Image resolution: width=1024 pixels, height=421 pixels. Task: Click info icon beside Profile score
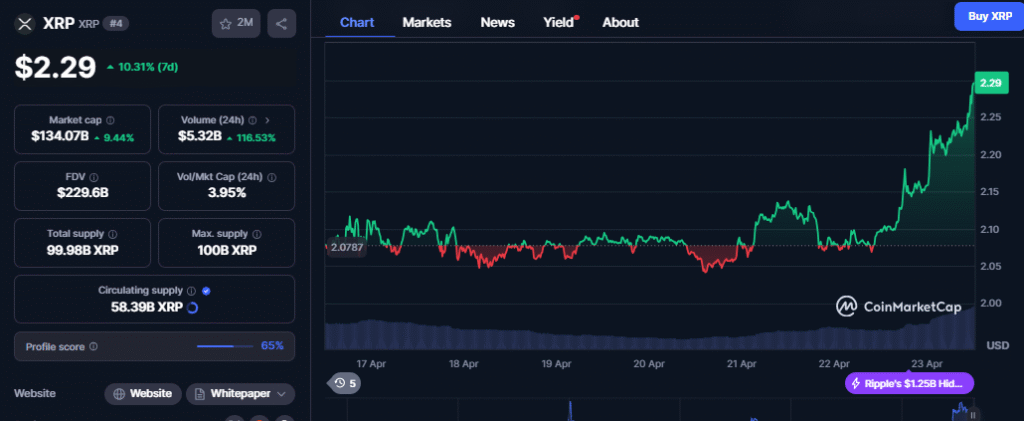[x=93, y=346]
